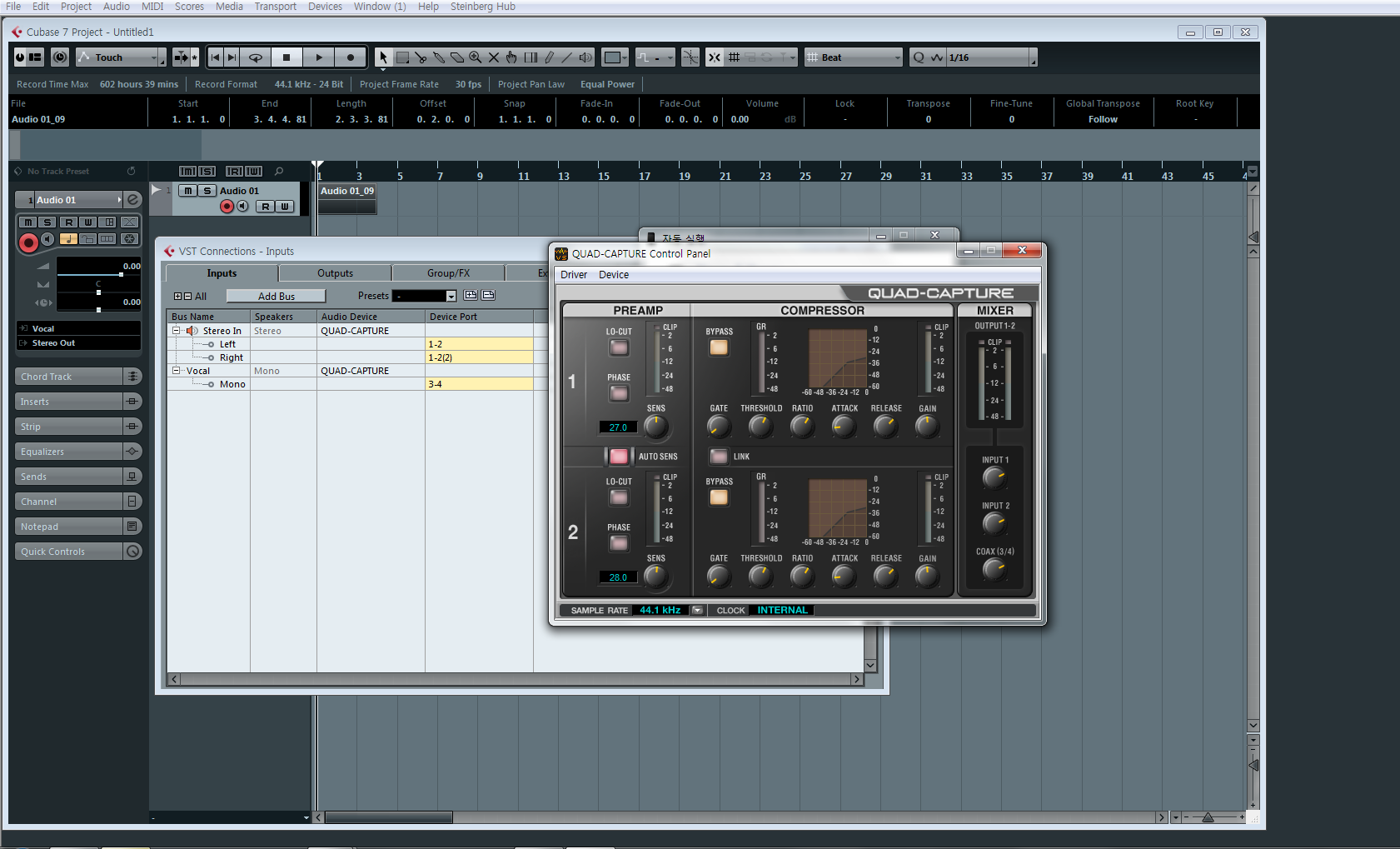
Task: Mute Audio 01 in the track list
Action: (188, 191)
